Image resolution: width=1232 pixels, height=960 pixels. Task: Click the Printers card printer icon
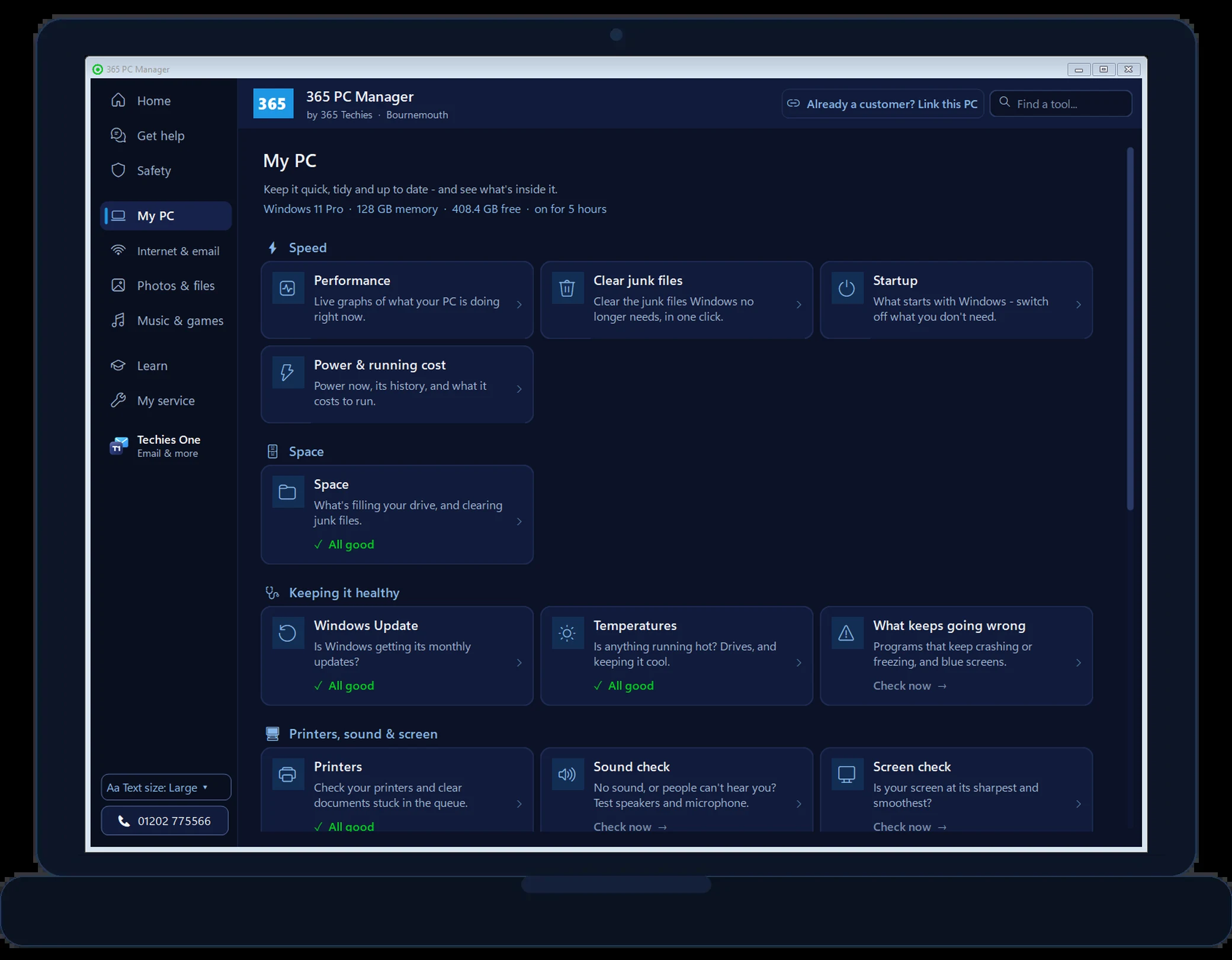(x=288, y=774)
